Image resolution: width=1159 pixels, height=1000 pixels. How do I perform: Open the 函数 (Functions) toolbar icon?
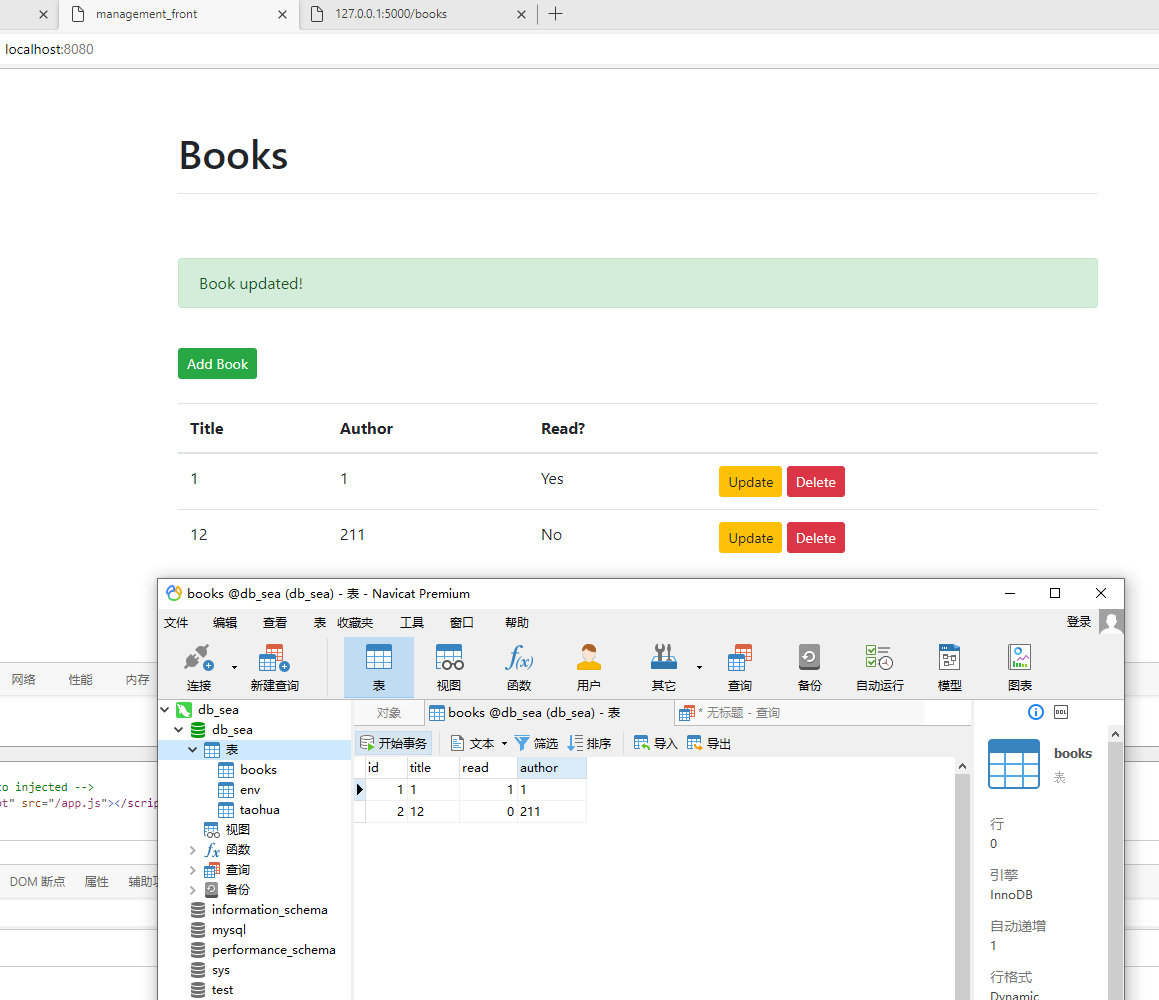[518, 665]
